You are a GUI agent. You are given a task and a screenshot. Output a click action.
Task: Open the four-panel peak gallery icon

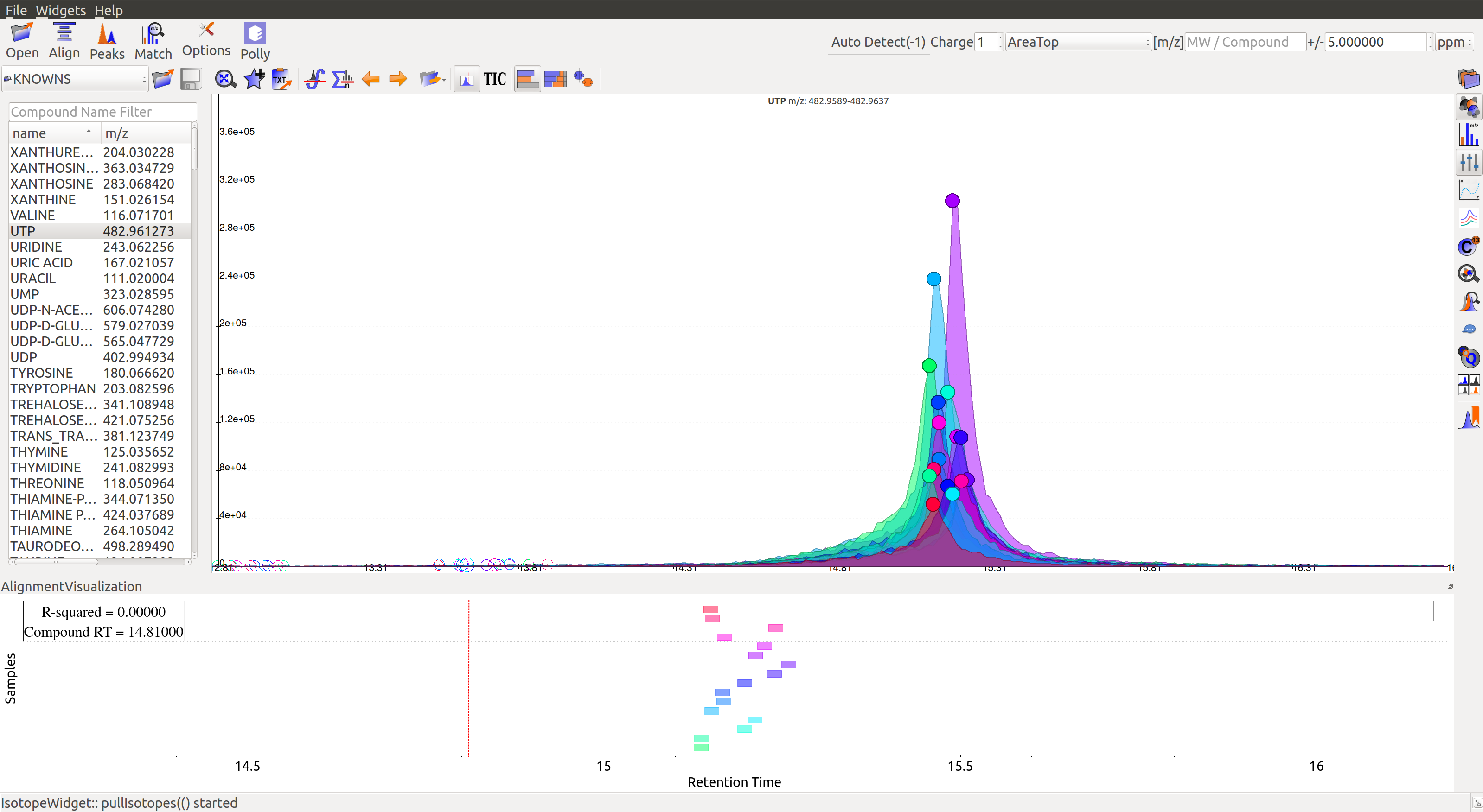(x=1469, y=385)
